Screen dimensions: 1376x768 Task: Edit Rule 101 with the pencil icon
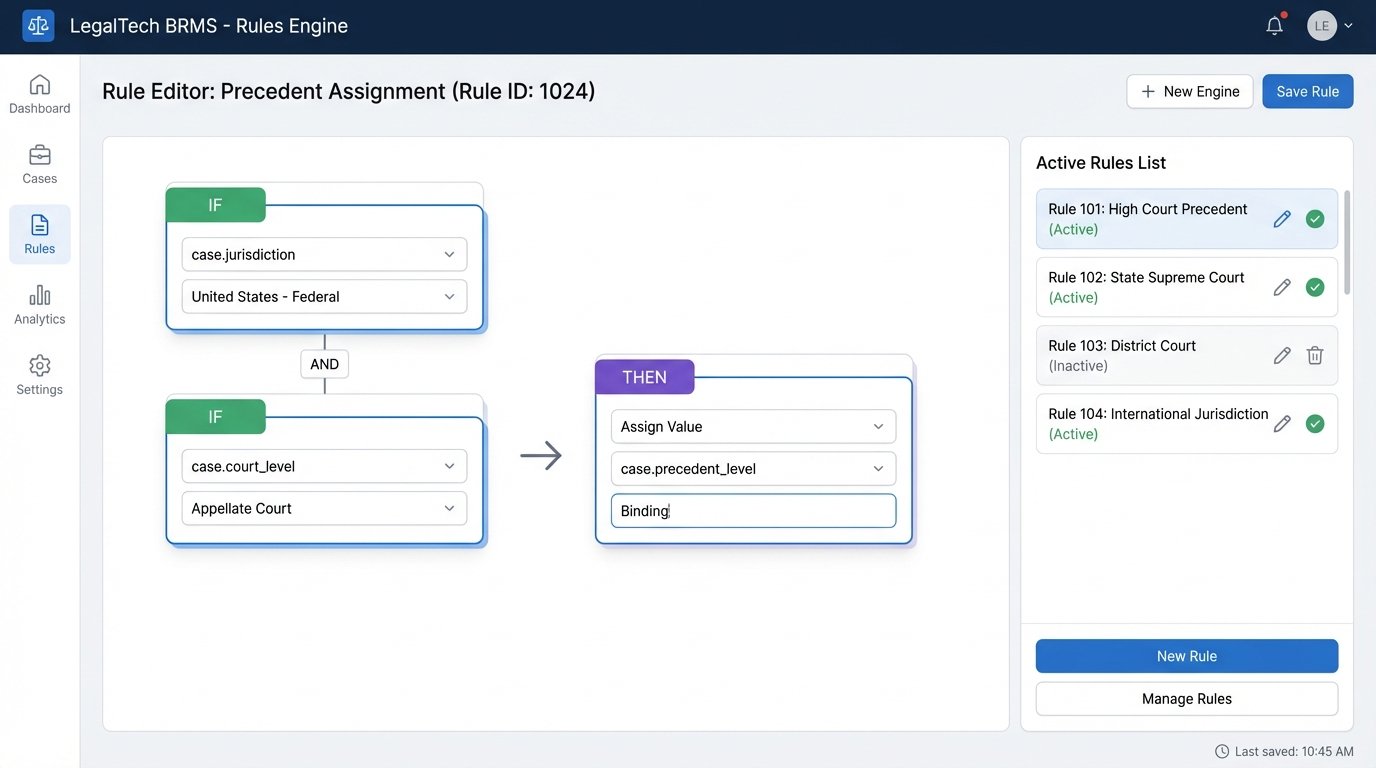click(x=1282, y=218)
